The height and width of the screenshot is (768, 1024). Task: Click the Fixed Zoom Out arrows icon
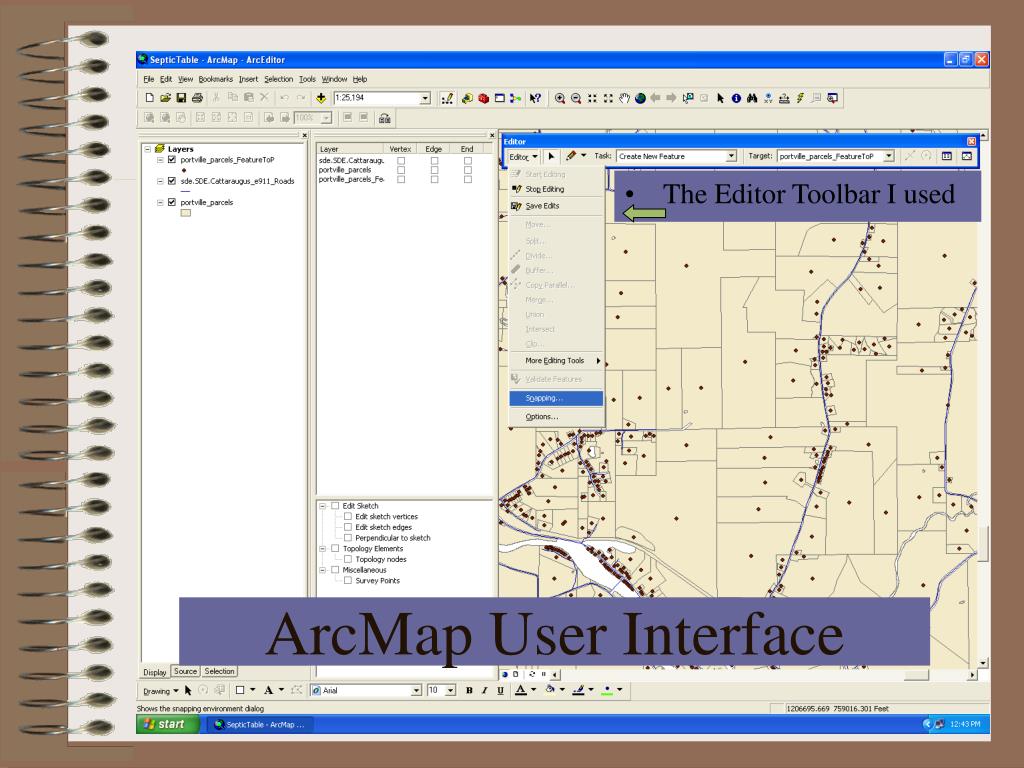coord(608,98)
